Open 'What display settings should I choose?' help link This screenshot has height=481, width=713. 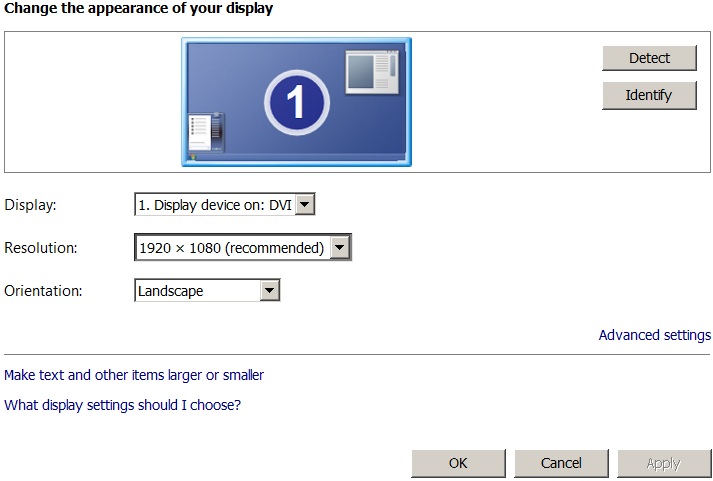click(122, 405)
